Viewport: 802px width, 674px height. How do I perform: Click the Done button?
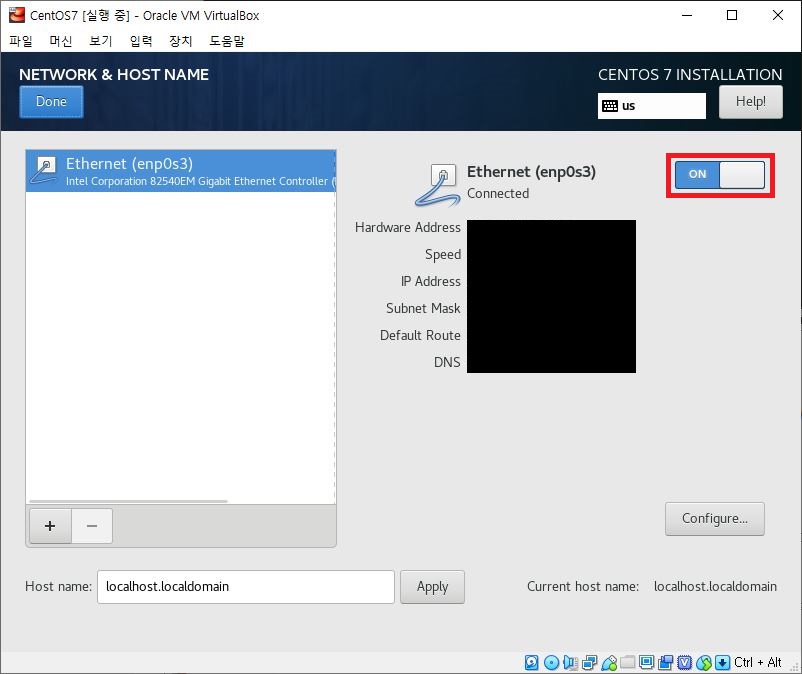(x=51, y=102)
